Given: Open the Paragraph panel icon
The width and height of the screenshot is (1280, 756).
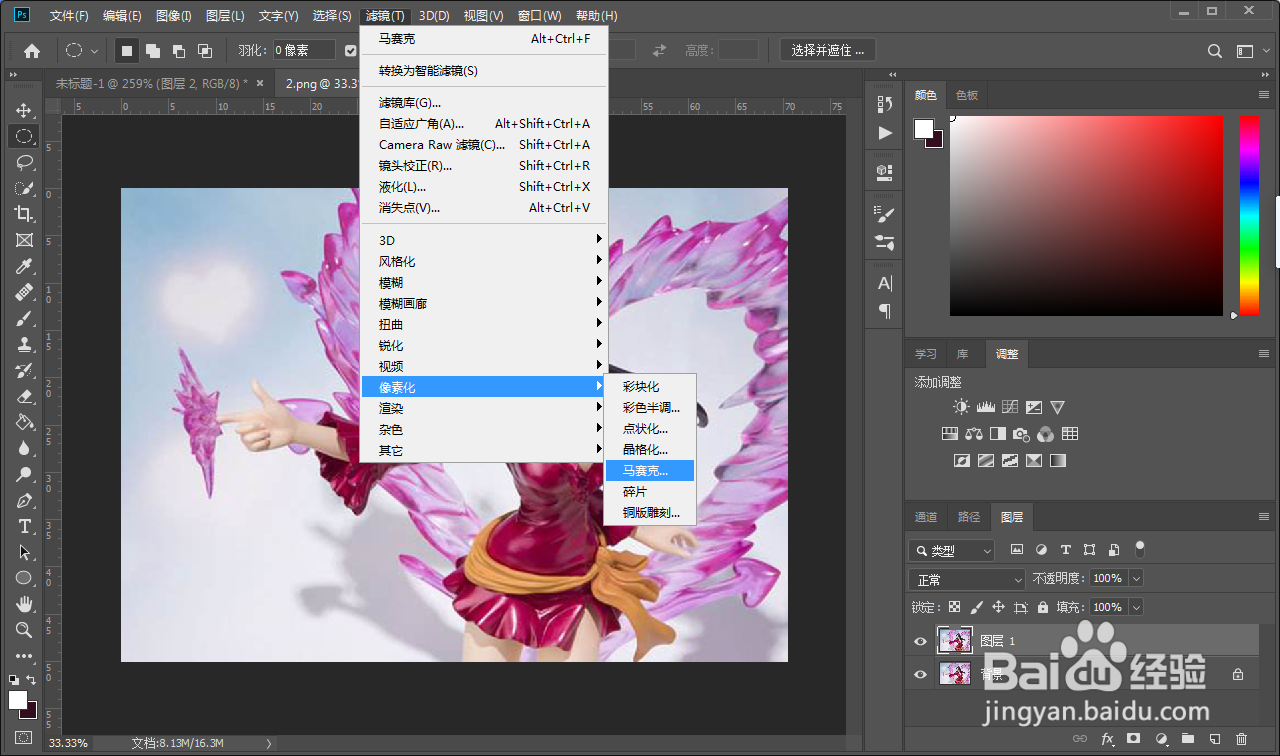Looking at the screenshot, I should 884,311.
